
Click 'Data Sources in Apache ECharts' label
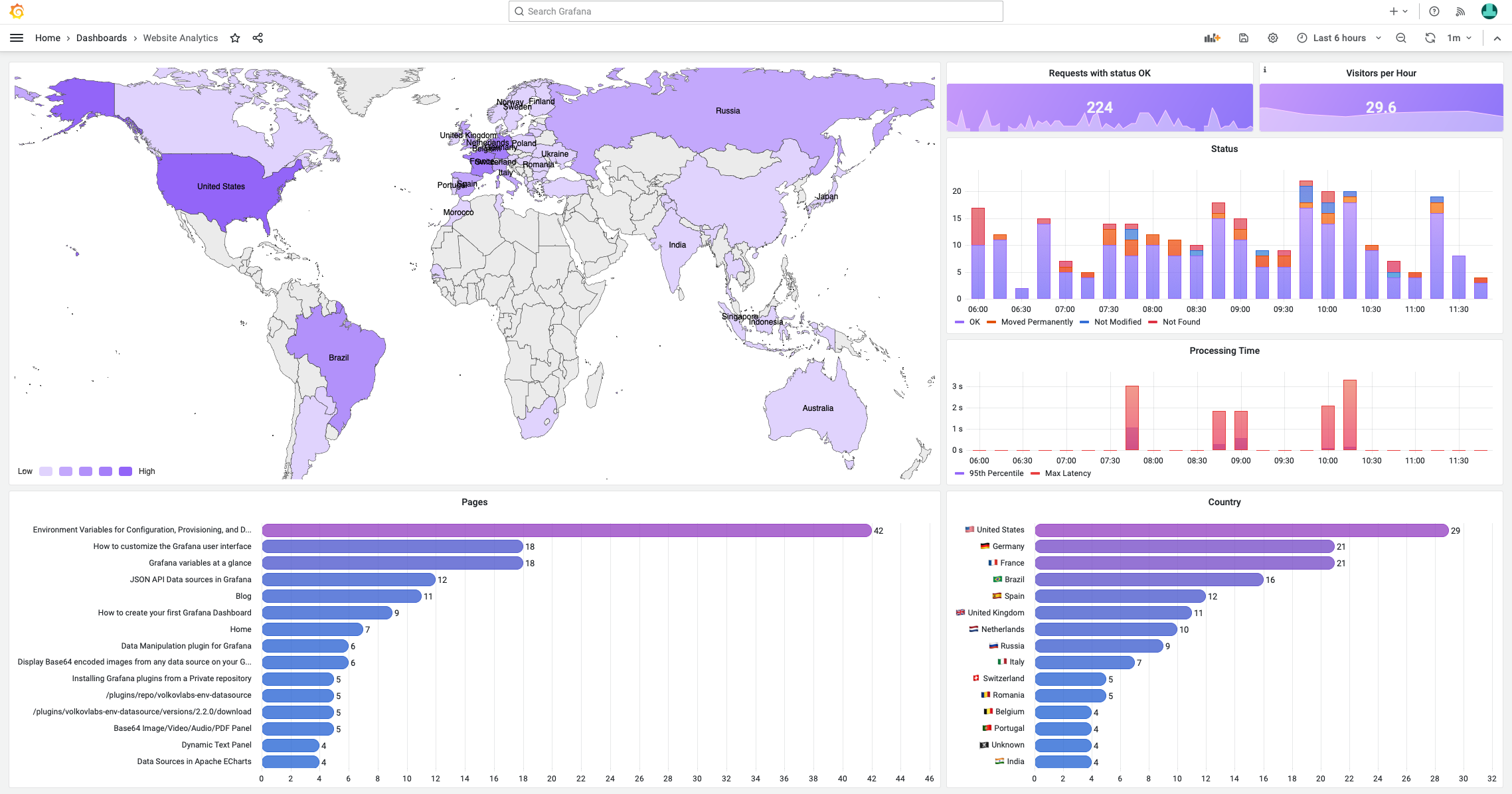pos(194,761)
